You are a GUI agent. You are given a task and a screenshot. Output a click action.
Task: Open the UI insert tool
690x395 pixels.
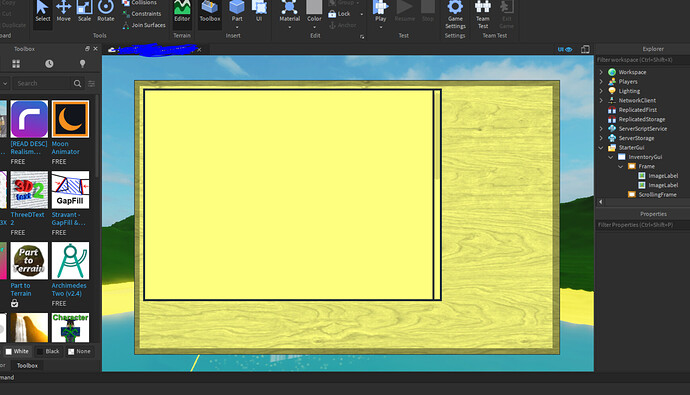pyautogui.click(x=259, y=11)
